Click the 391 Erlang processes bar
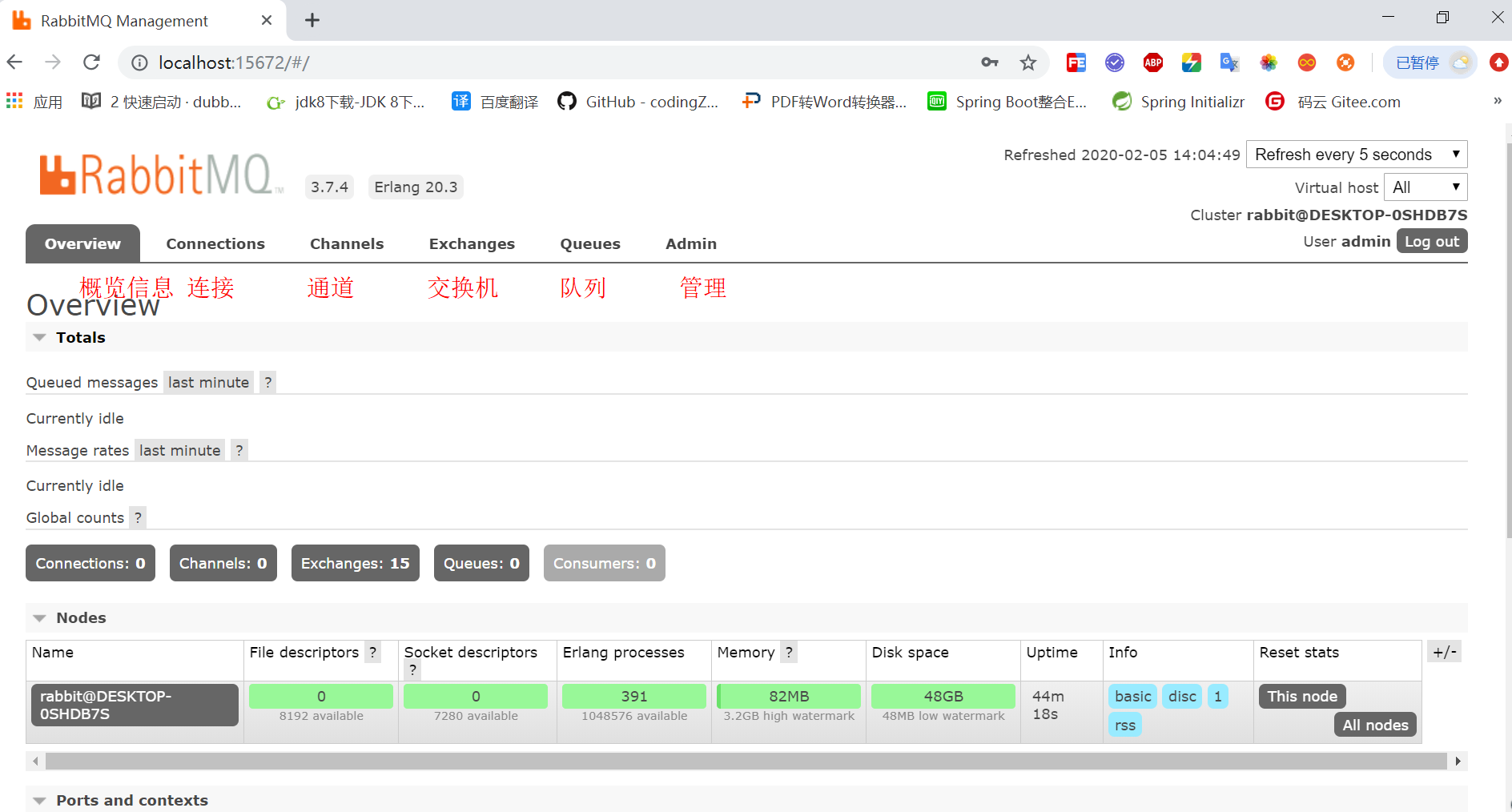1512x812 pixels. coord(634,696)
